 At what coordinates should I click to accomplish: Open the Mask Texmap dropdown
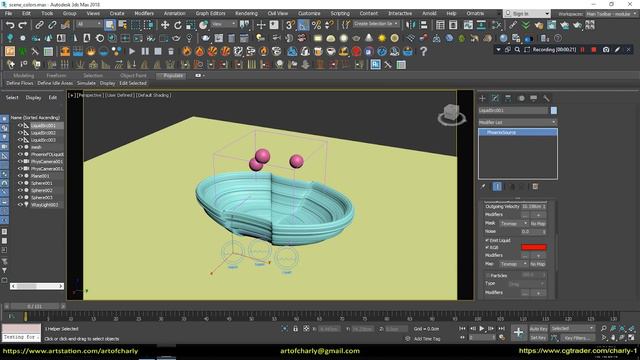coord(513,224)
